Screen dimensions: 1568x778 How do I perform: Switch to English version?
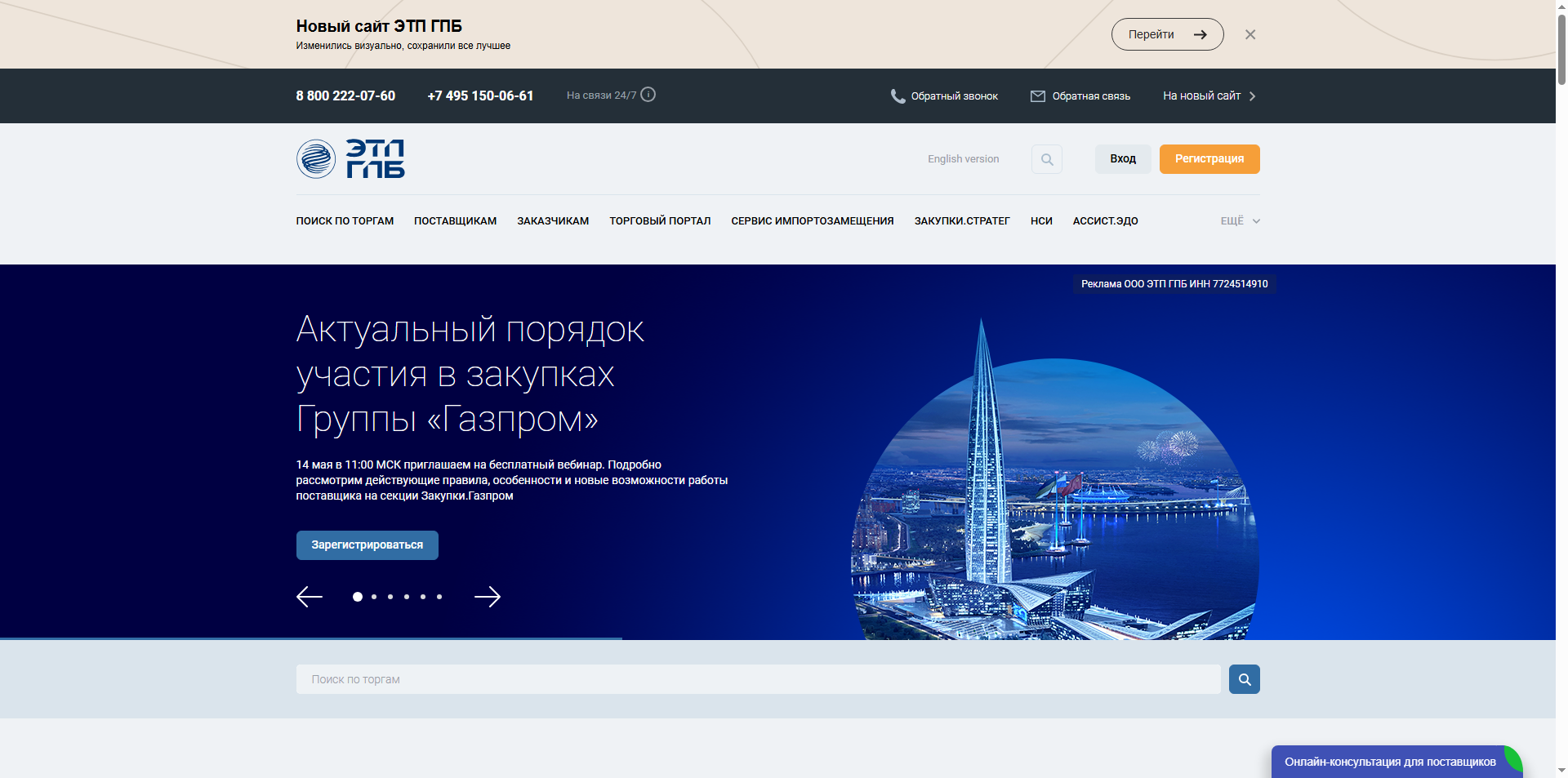click(x=963, y=159)
